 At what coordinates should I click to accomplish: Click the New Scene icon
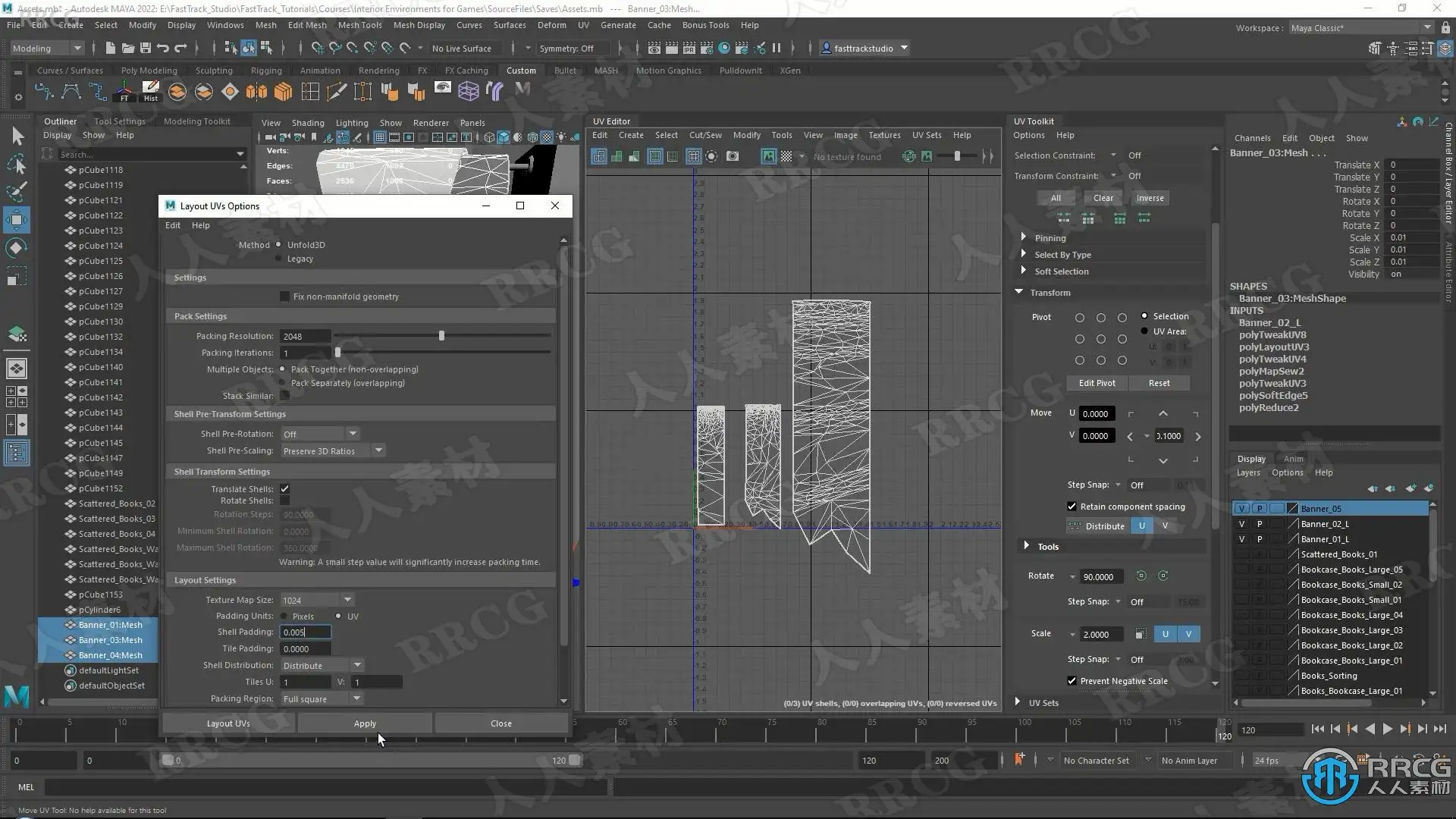tap(111, 49)
